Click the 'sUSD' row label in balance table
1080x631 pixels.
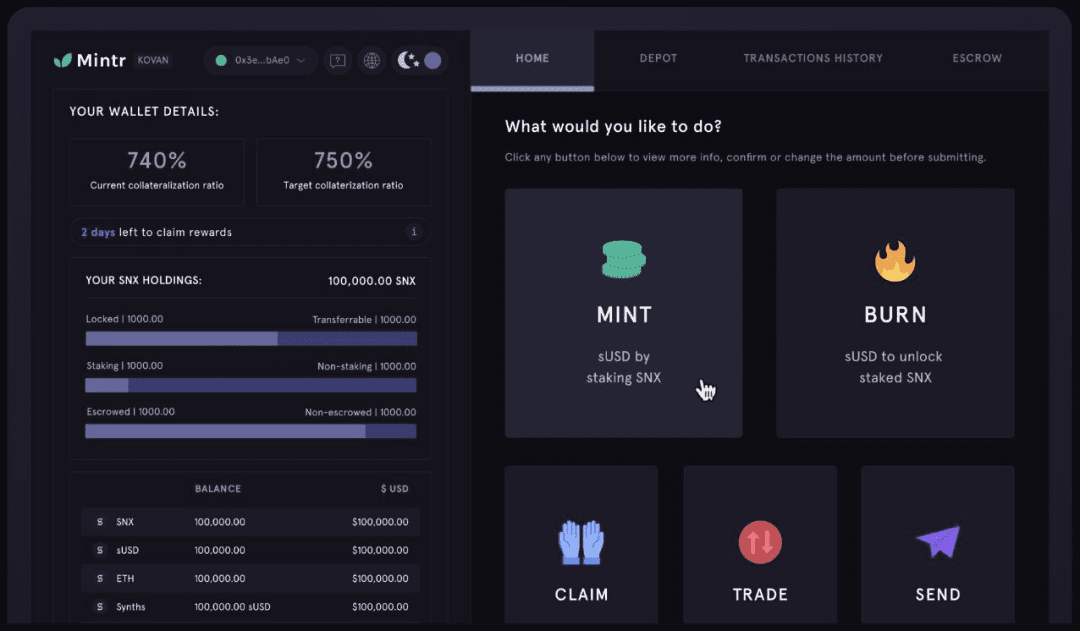coord(127,550)
